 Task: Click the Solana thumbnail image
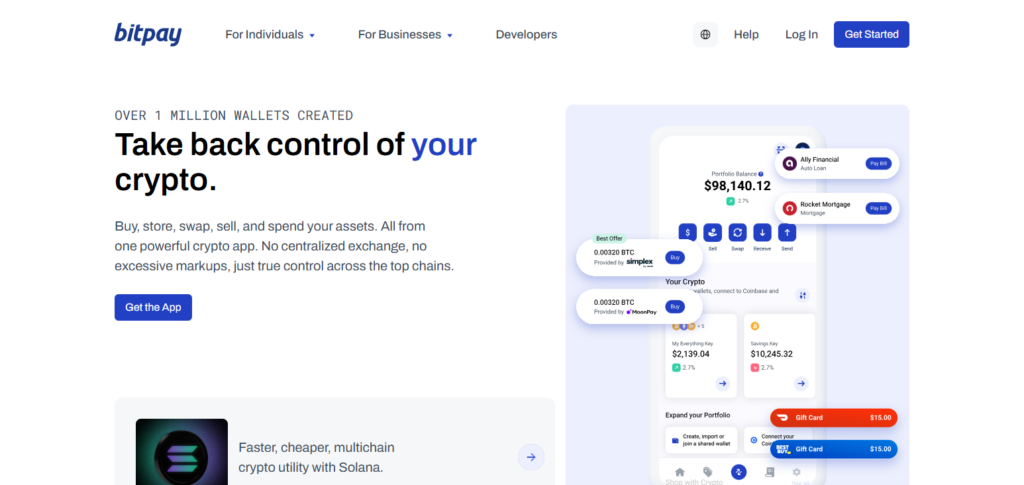pyautogui.click(x=181, y=454)
